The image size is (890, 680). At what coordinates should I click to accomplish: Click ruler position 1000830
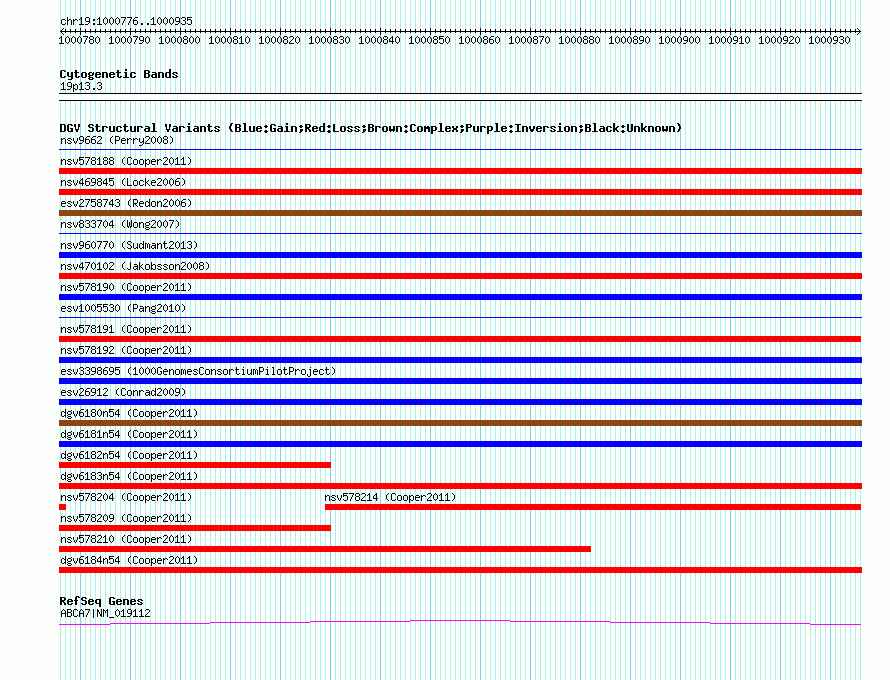(329, 40)
